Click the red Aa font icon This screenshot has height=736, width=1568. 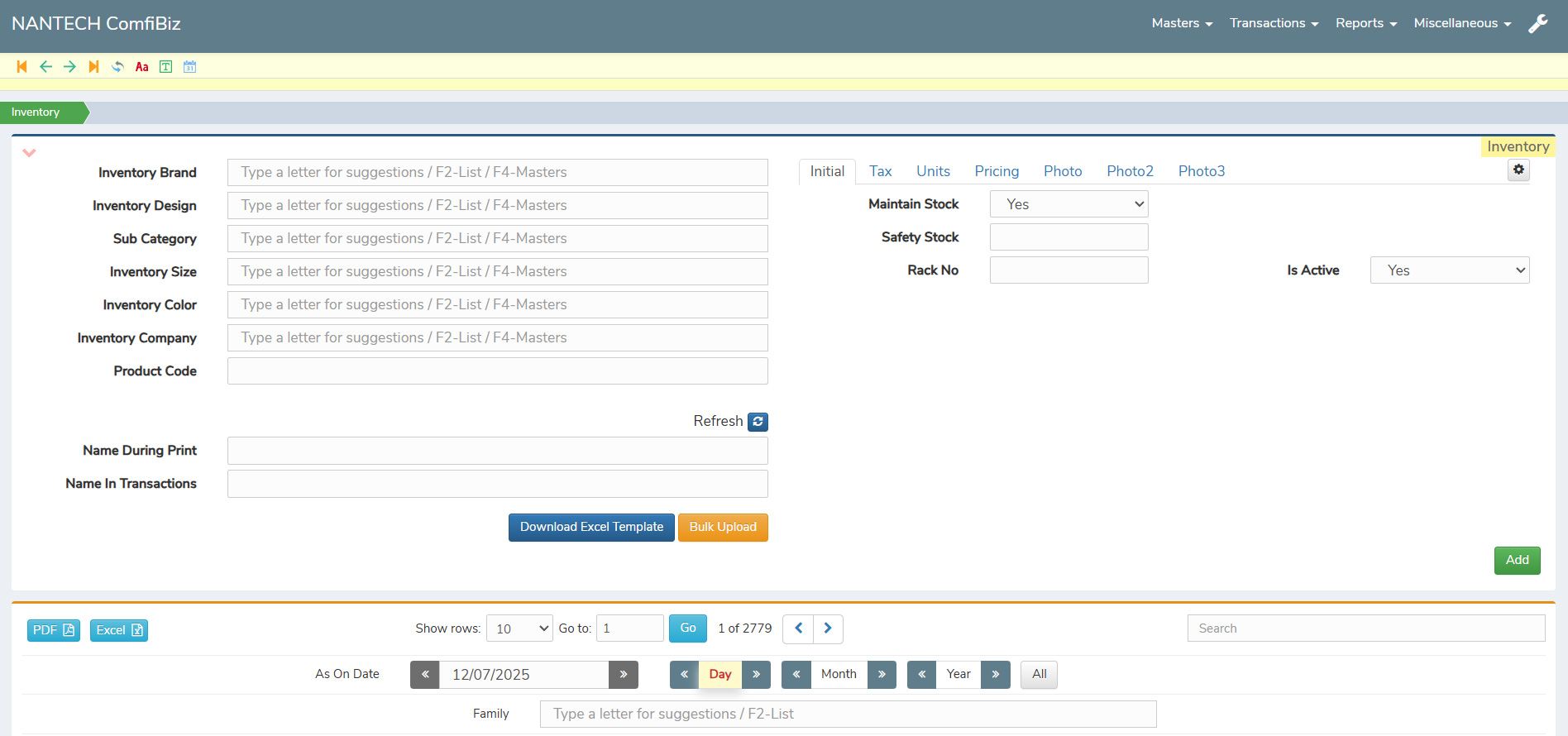click(x=142, y=67)
